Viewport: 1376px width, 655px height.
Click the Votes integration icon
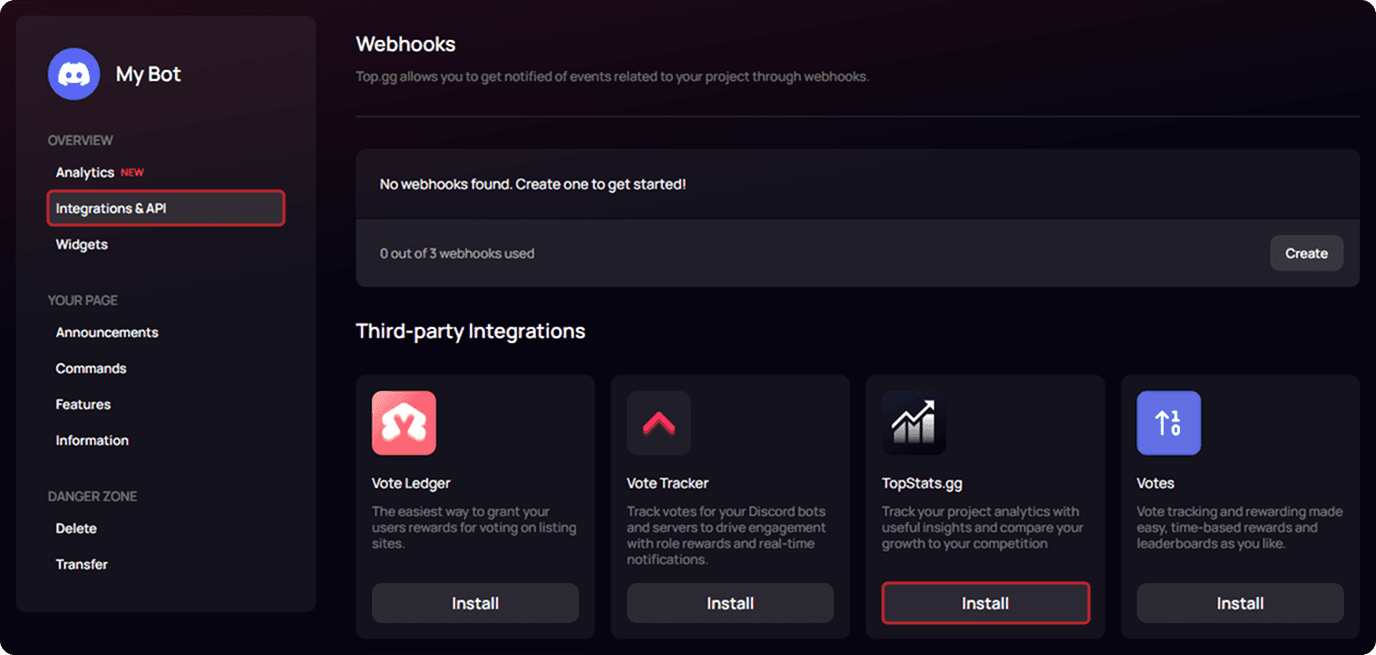(1169, 423)
